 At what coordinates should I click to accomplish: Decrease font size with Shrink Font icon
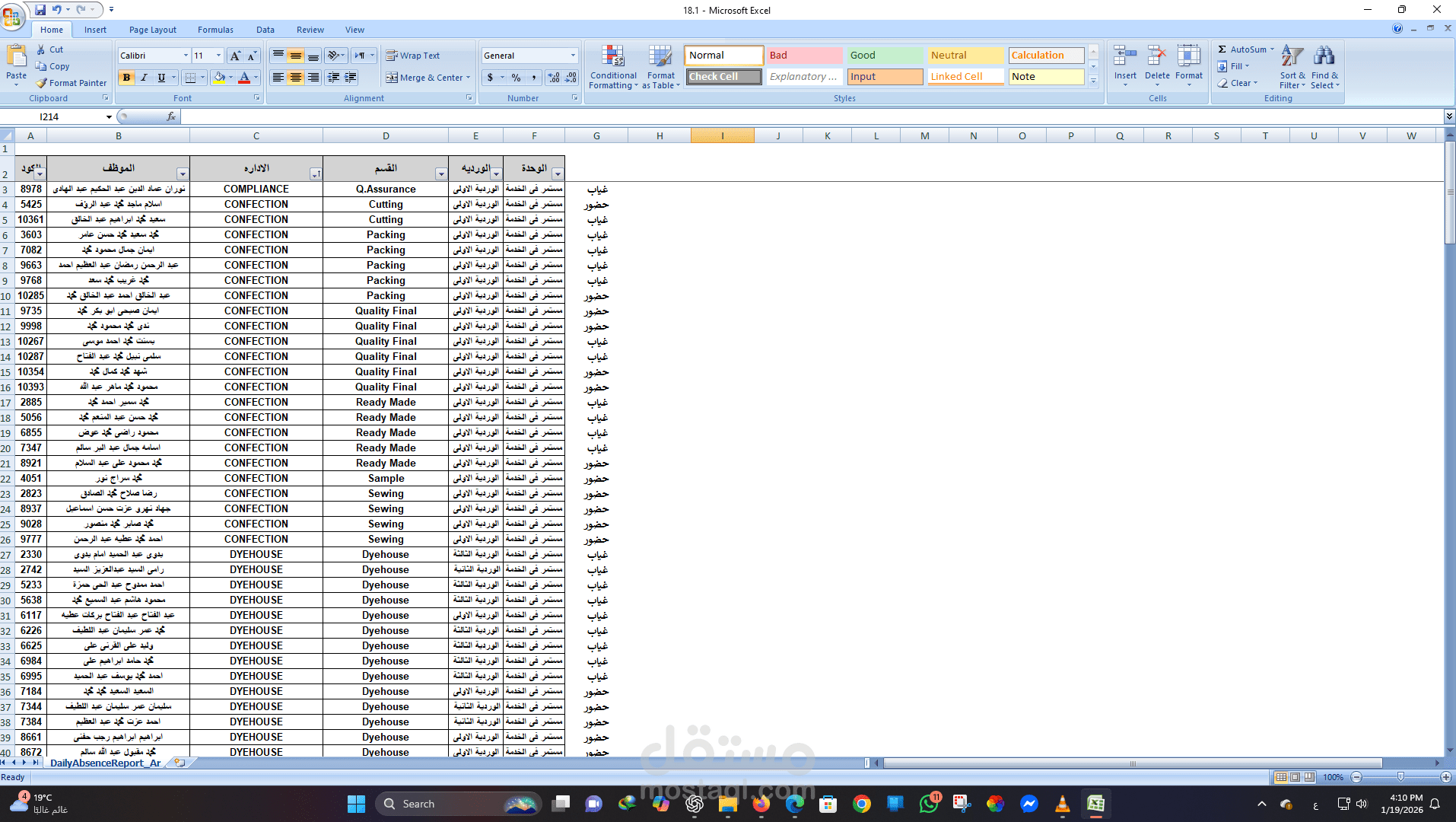coord(252,56)
